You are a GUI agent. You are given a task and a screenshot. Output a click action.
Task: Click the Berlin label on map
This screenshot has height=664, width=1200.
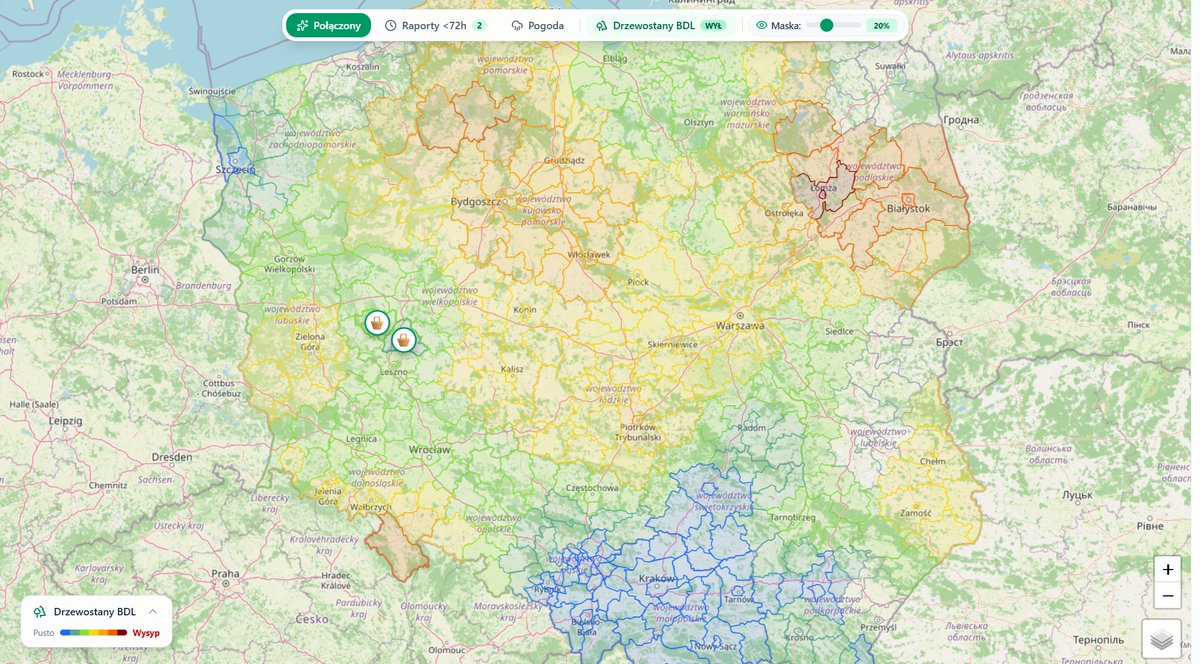[145, 270]
